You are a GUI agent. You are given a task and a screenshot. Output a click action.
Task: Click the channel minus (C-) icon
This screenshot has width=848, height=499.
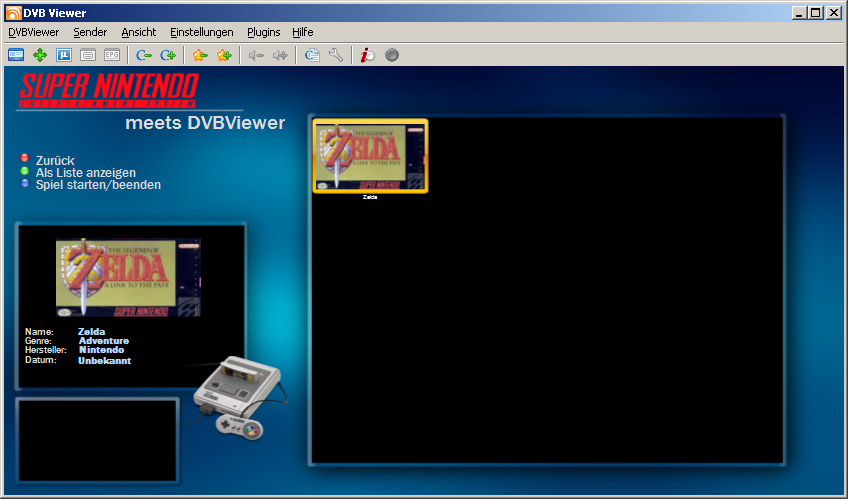click(x=144, y=55)
